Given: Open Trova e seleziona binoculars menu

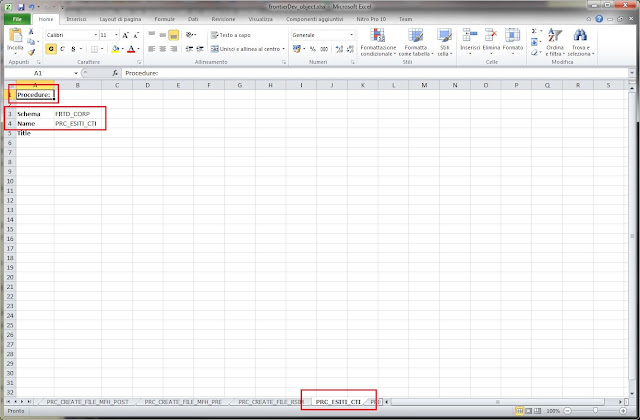Looking at the screenshot, I should click(580, 42).
